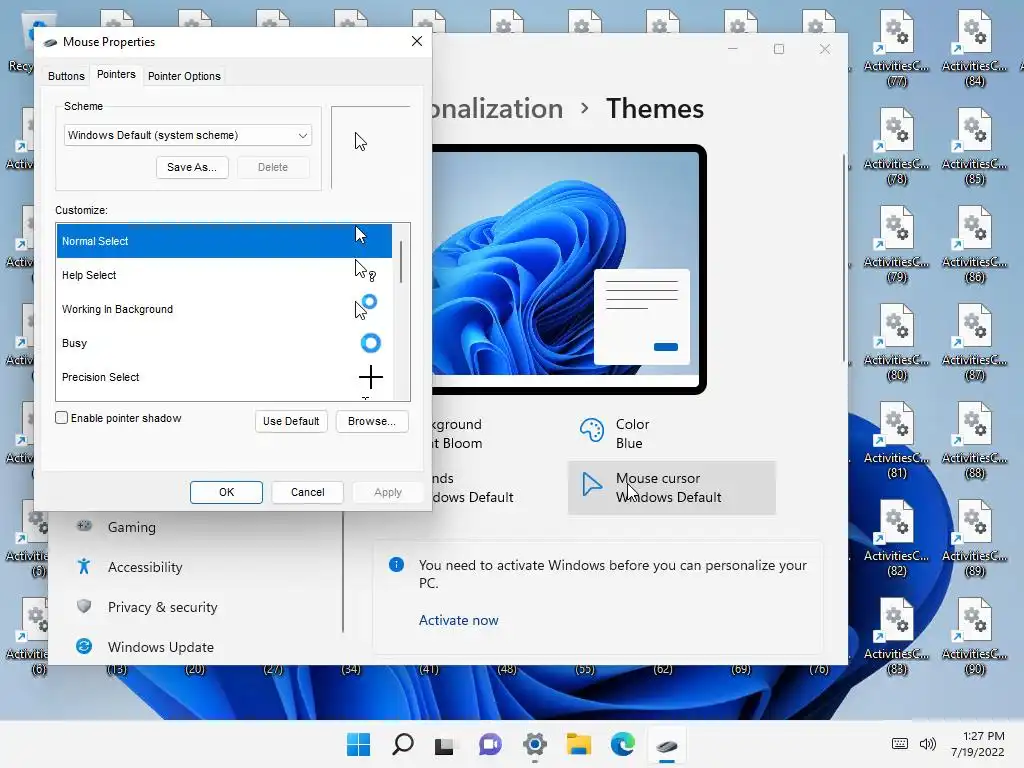
Task: Select the Busy pointer entry
Action: tap(224, 343)
